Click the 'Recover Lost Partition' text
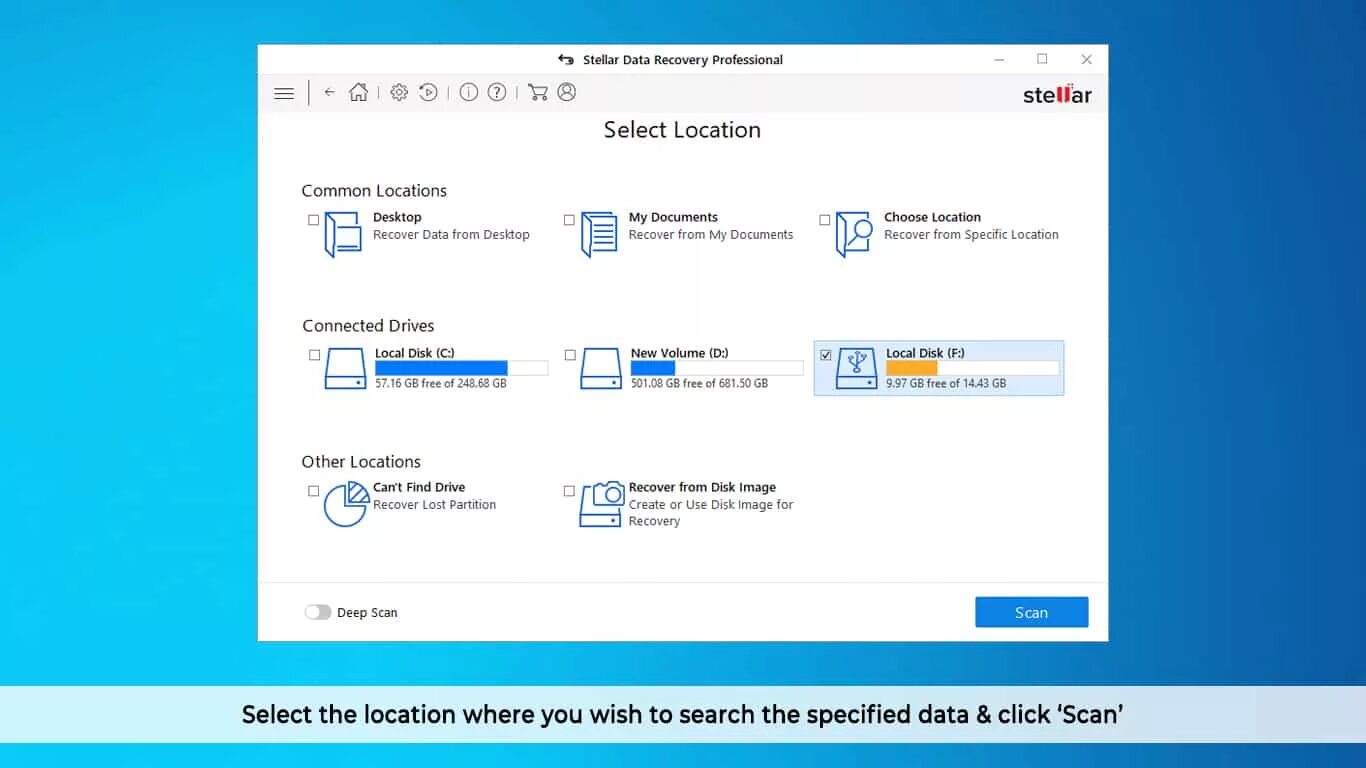1366x768 pixels. pos(434,505)
